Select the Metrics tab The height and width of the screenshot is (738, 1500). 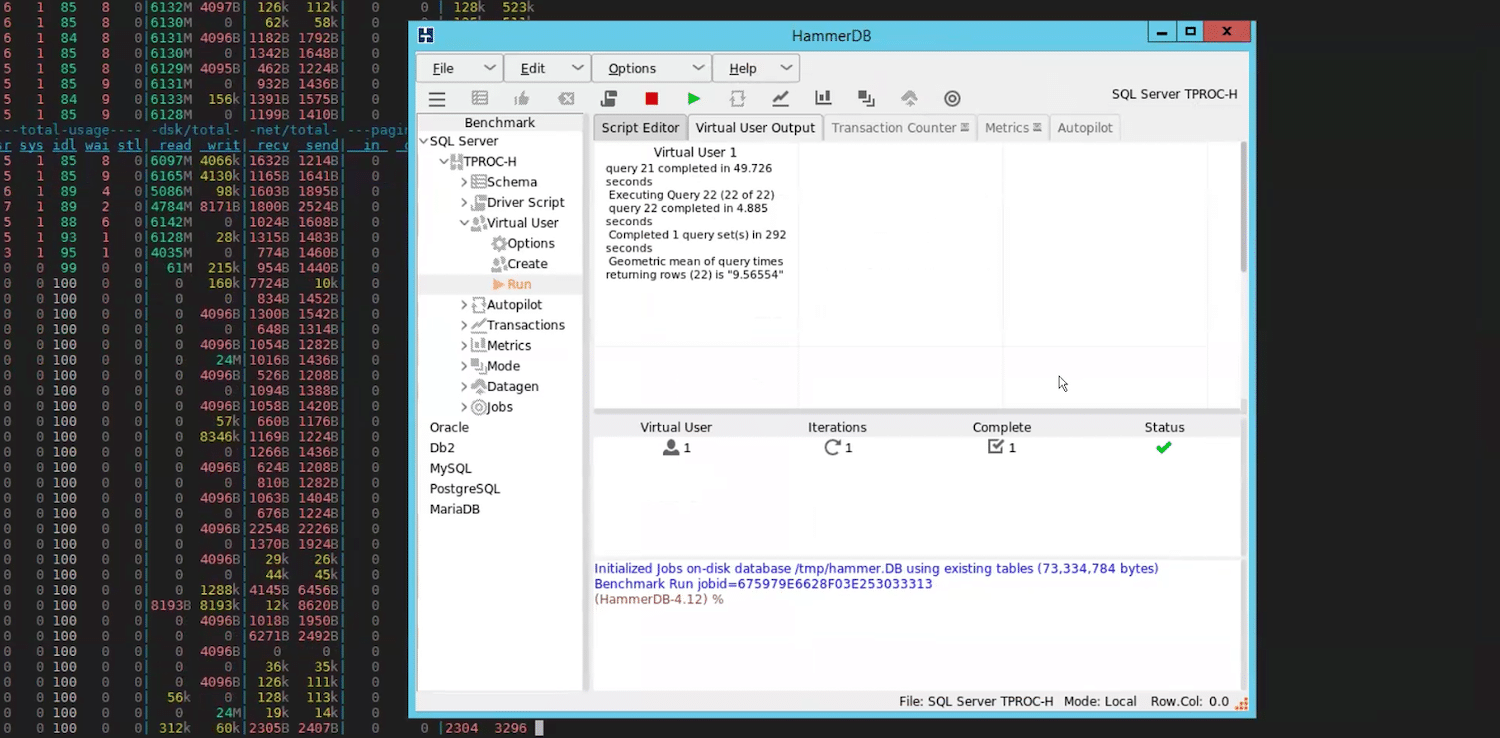pyautogui.click(x=1013, y=128)
